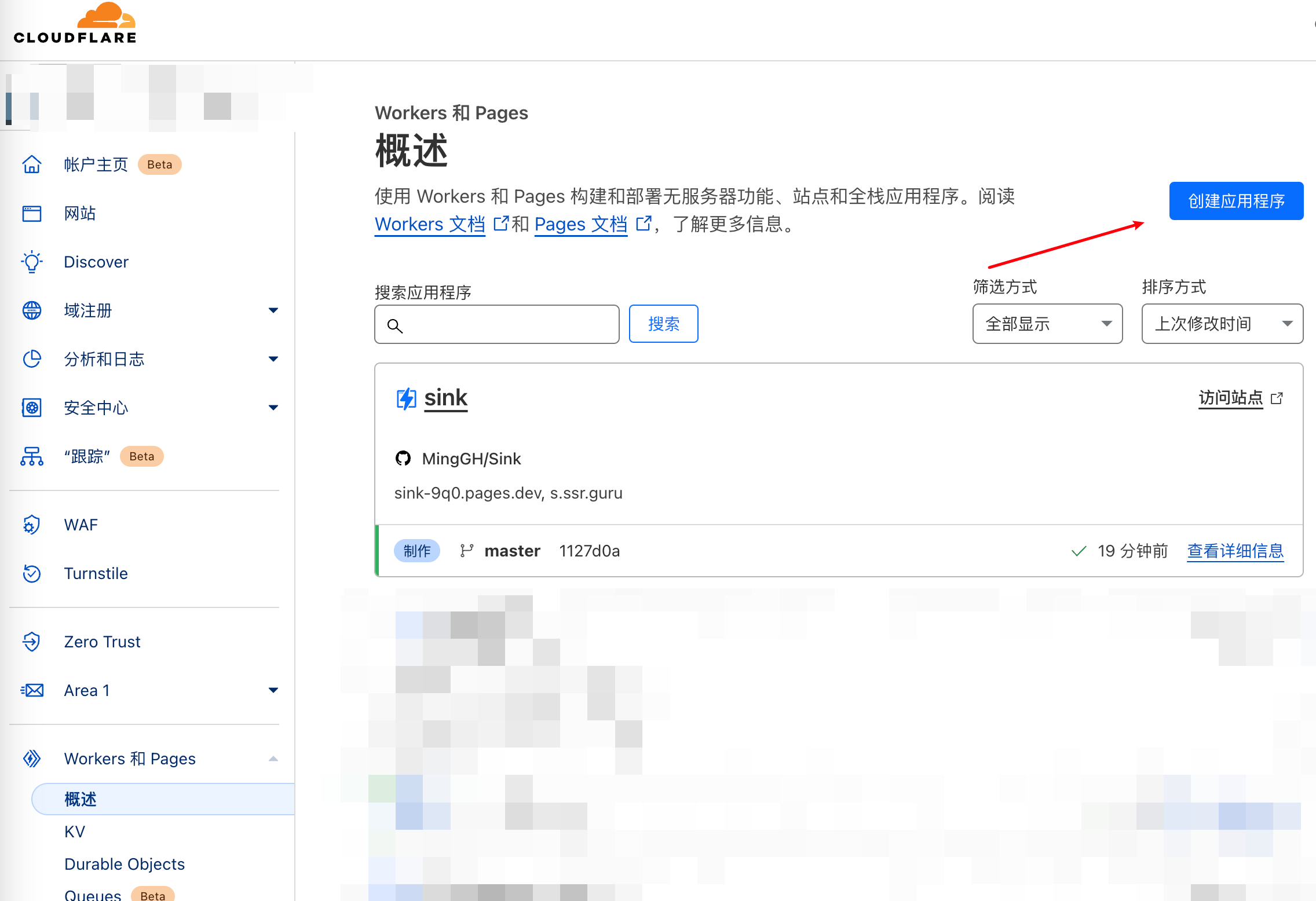1316x901 pixels.
Task: Click the Trace network icon
Action: click(32, 456)
